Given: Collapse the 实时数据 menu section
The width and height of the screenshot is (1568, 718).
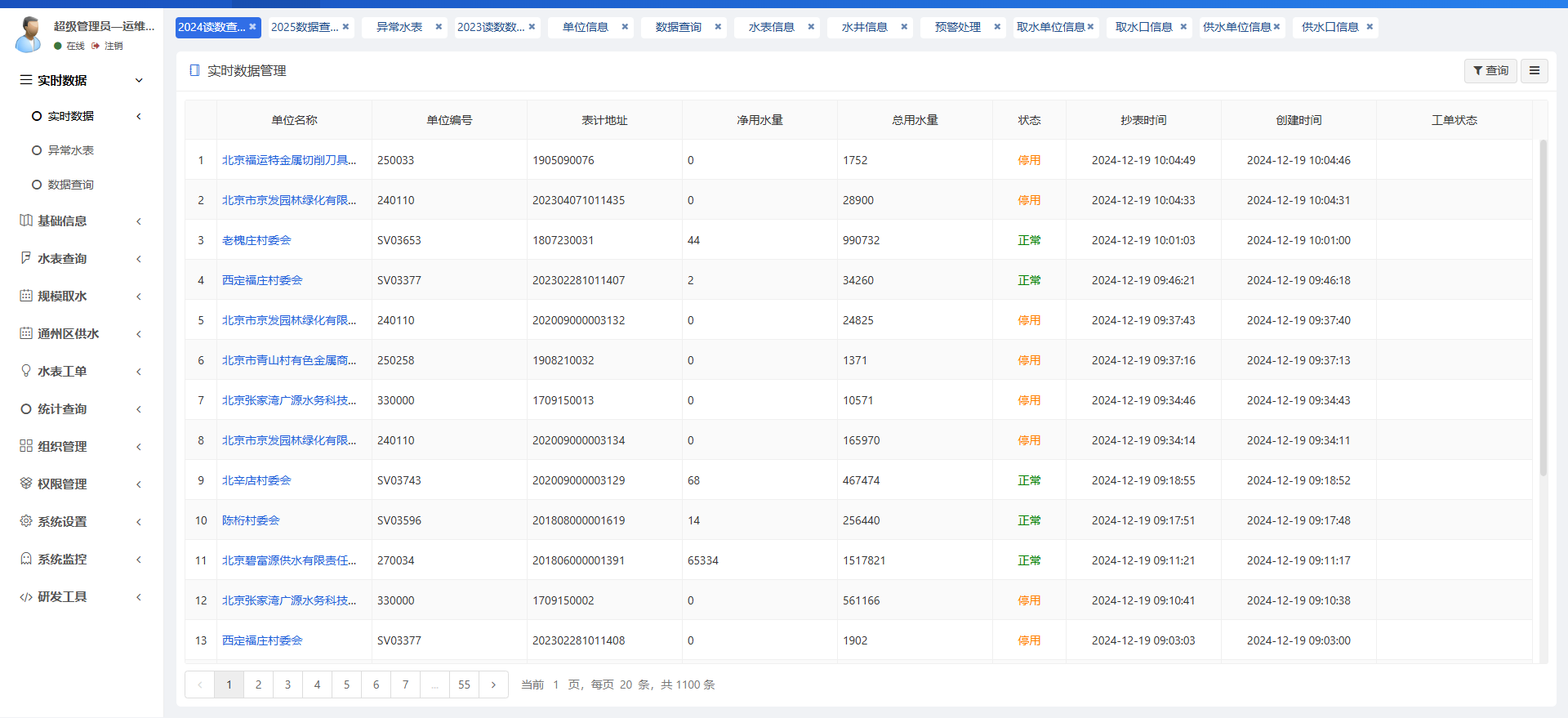Looking at the screenshot, I should pyautogui.click(x=139, y=80).
